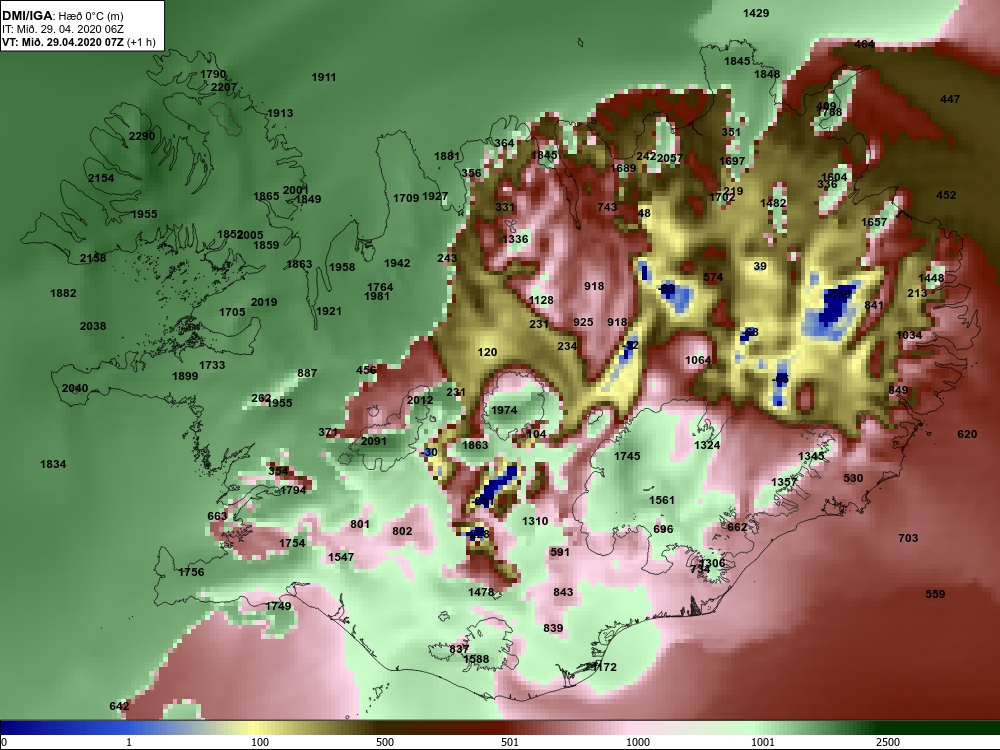Click the map value 1927
Screen dimensions: 1000x750
[435, 196]
